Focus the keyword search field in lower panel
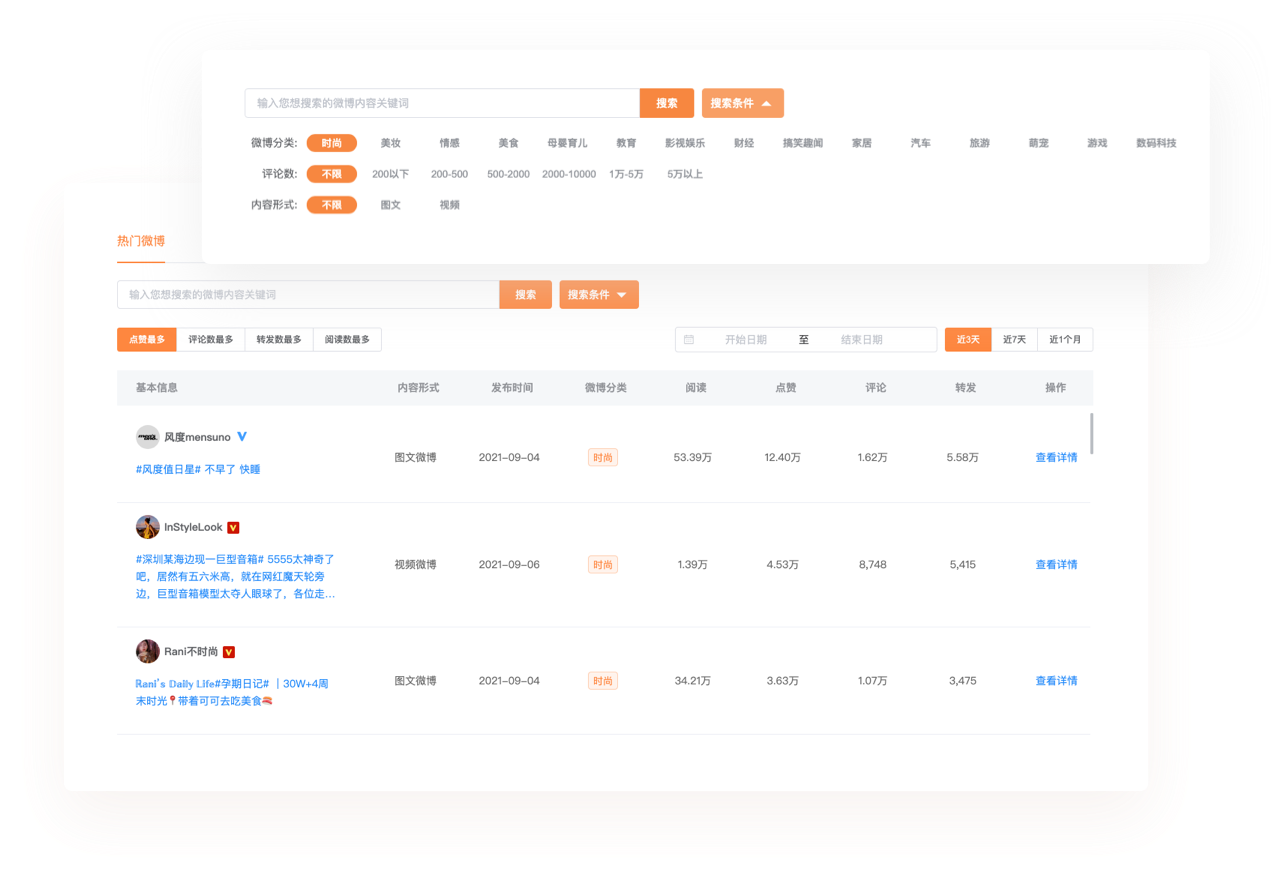The width and height of the screenshot is (1274, 880). [308, 295]
